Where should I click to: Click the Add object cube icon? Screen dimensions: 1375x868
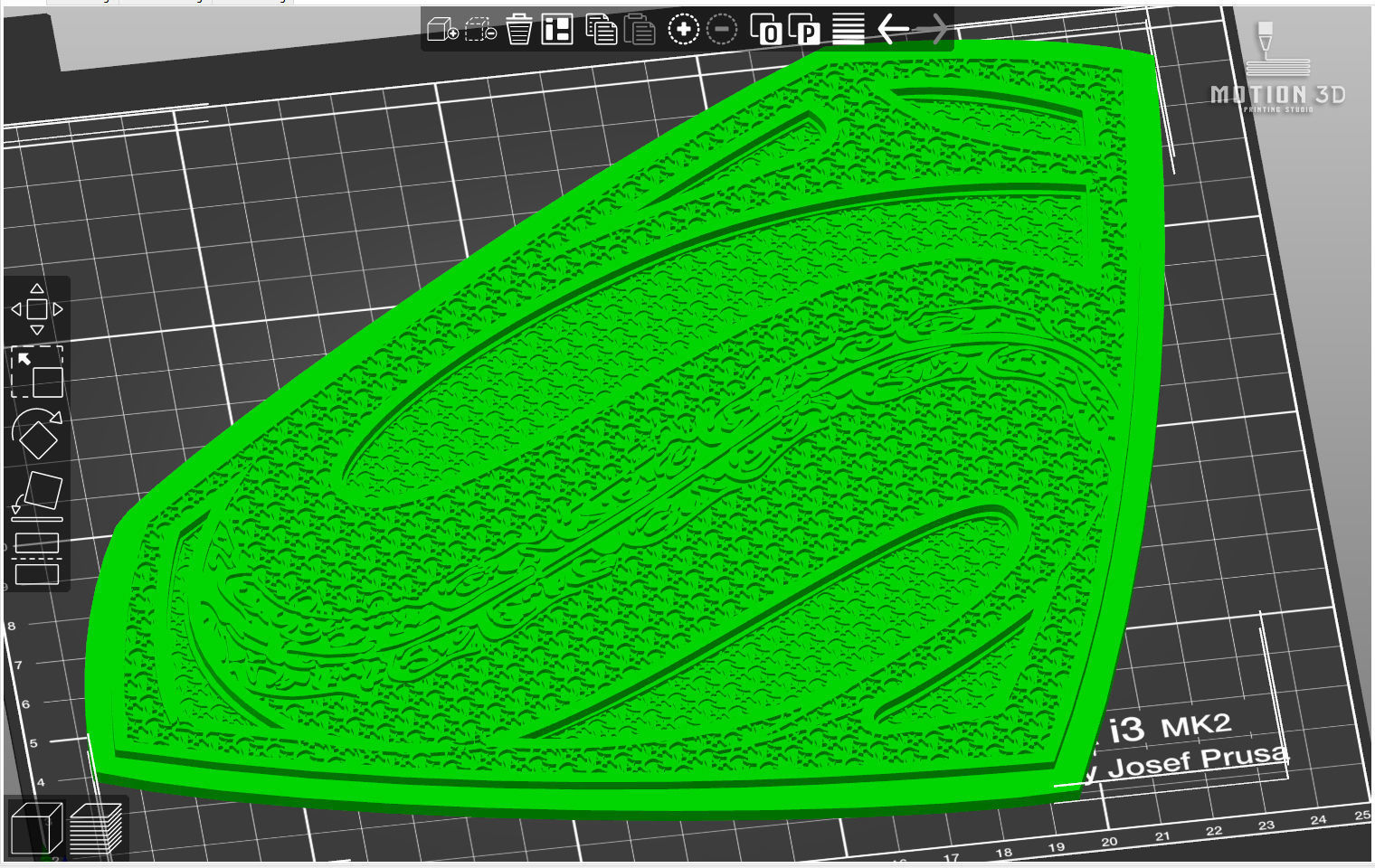[442, 30]
